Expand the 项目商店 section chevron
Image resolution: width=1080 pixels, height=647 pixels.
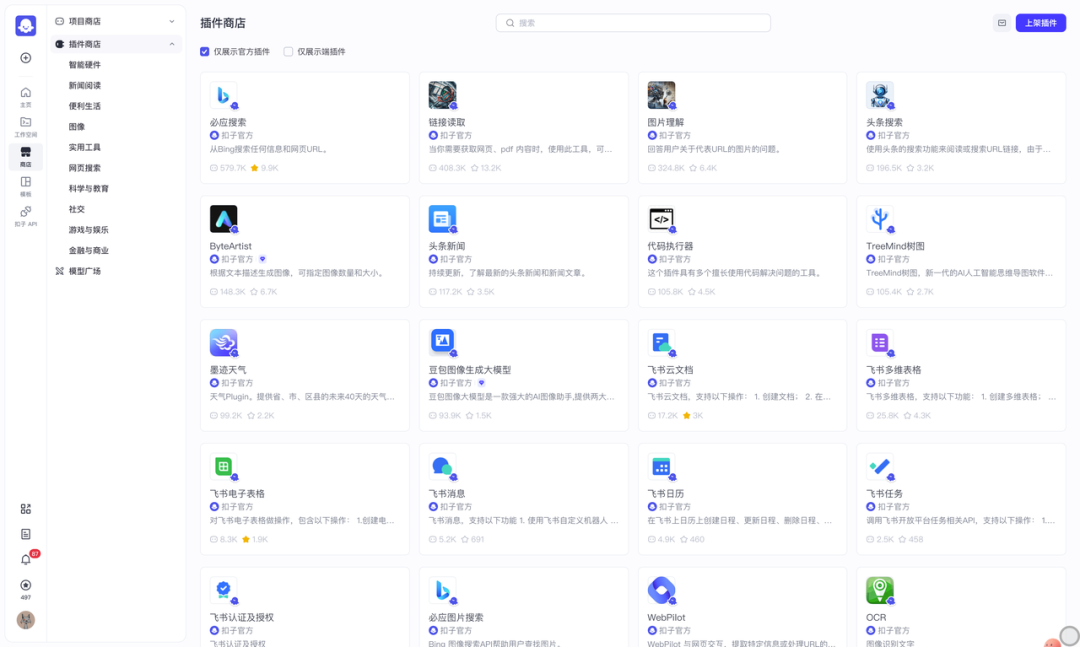tap(172, 21)
